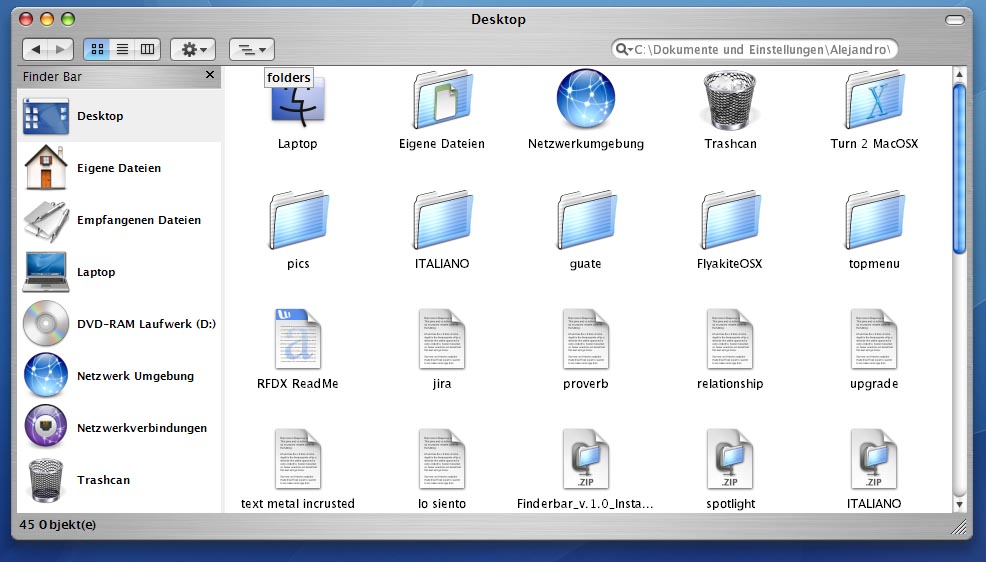Click the address path field
The width and height of the screenshot is (986, 562).
(755, 49)
